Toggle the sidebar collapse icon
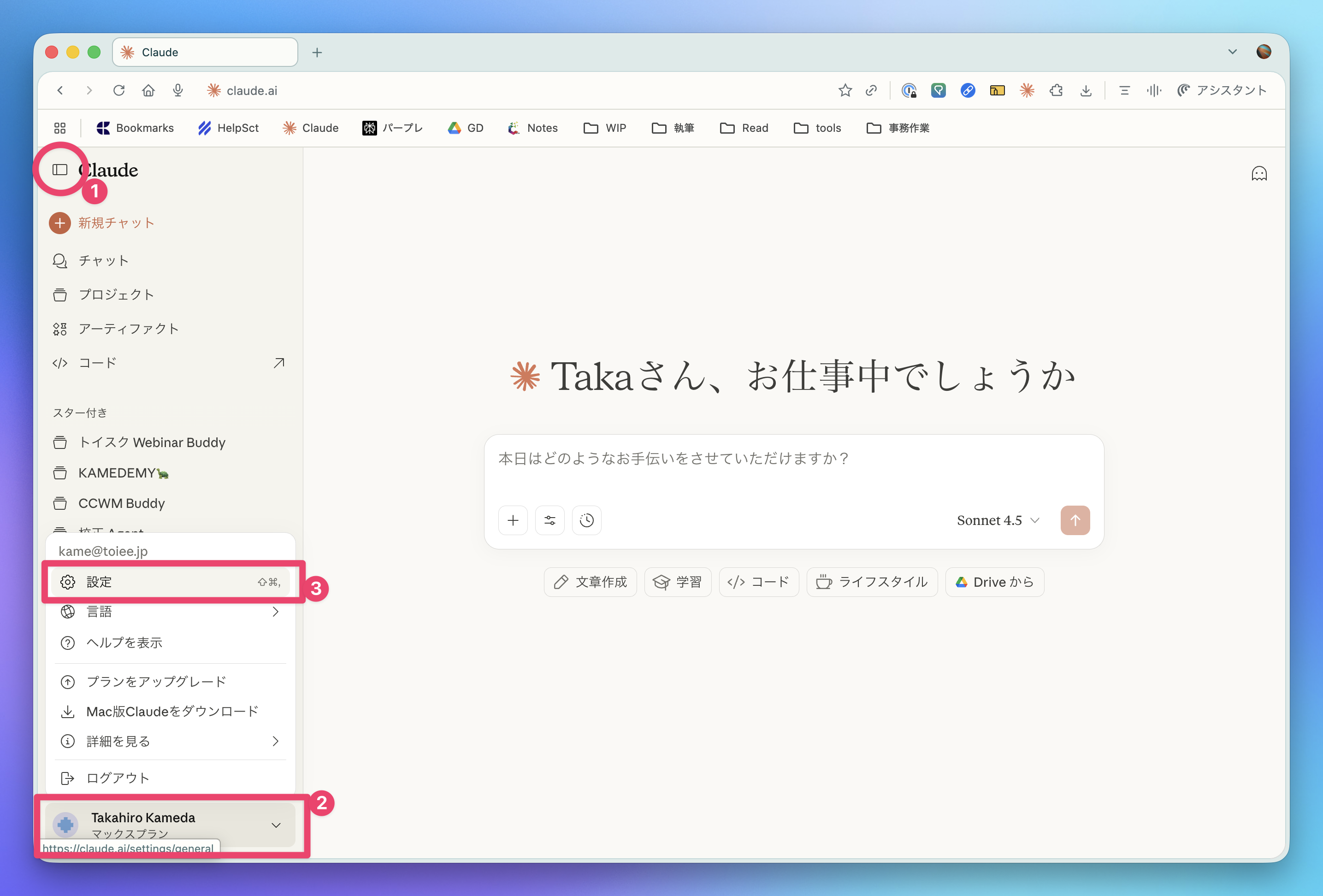 [60, 170]
